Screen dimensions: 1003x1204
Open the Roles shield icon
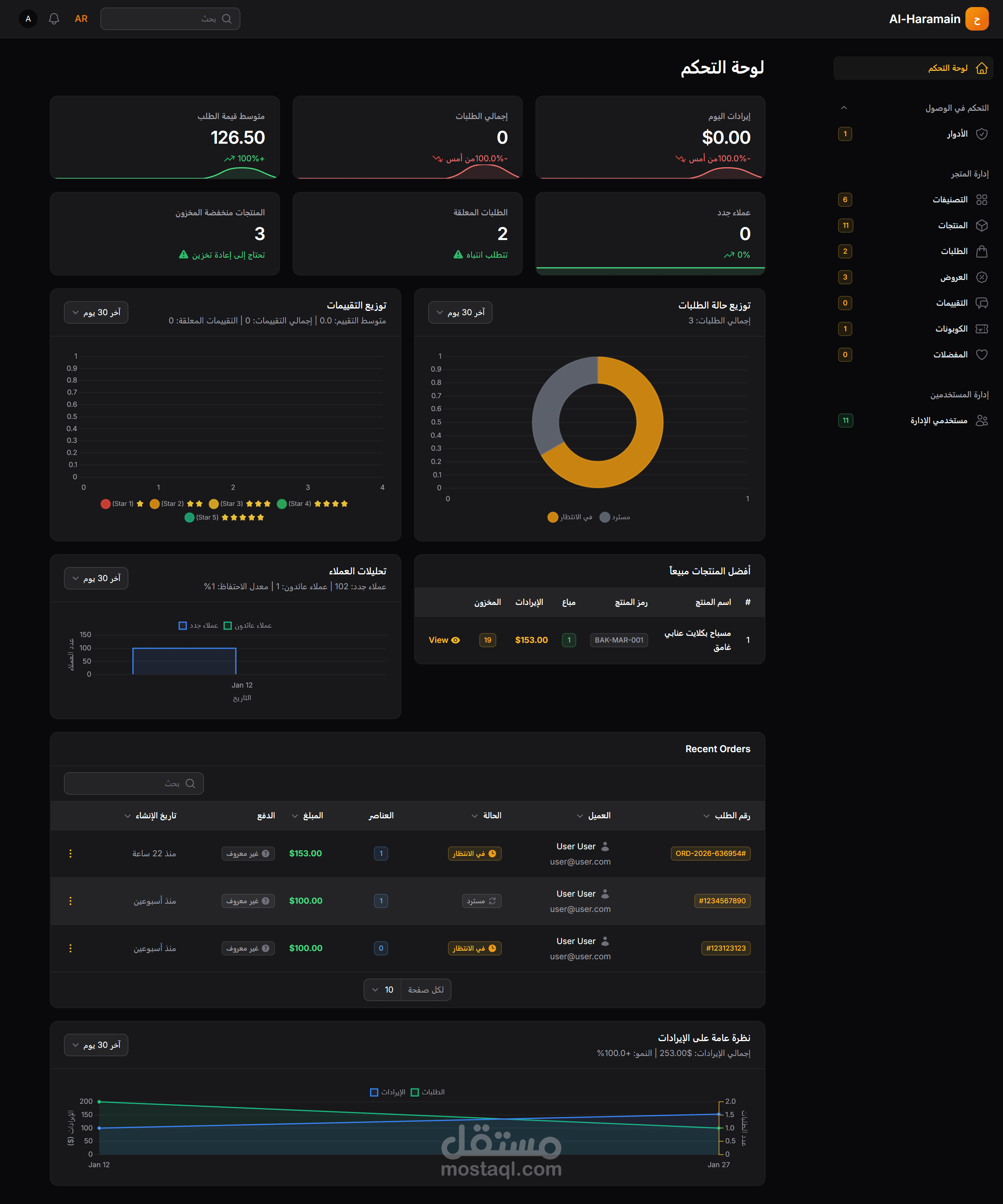click(981, 134)
